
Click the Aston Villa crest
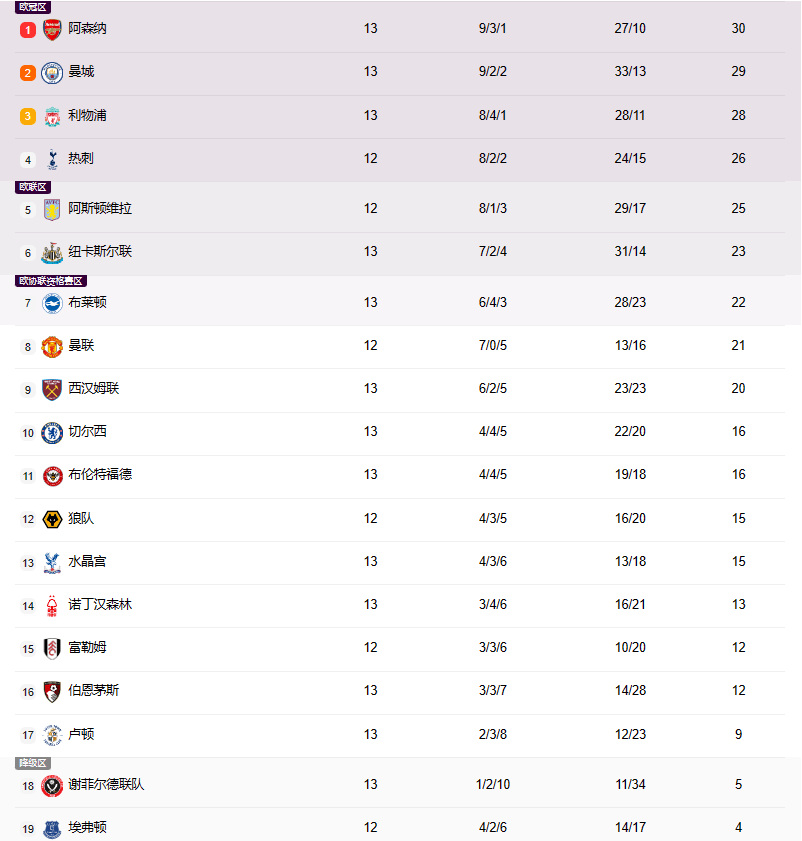coord(52,210)
